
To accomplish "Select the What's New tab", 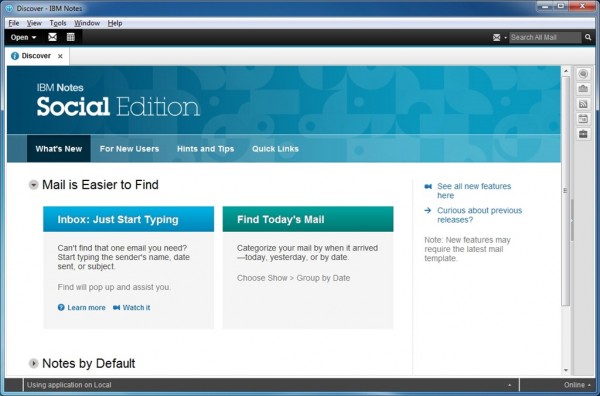I will pyautogui.click(x=59, y=149).
